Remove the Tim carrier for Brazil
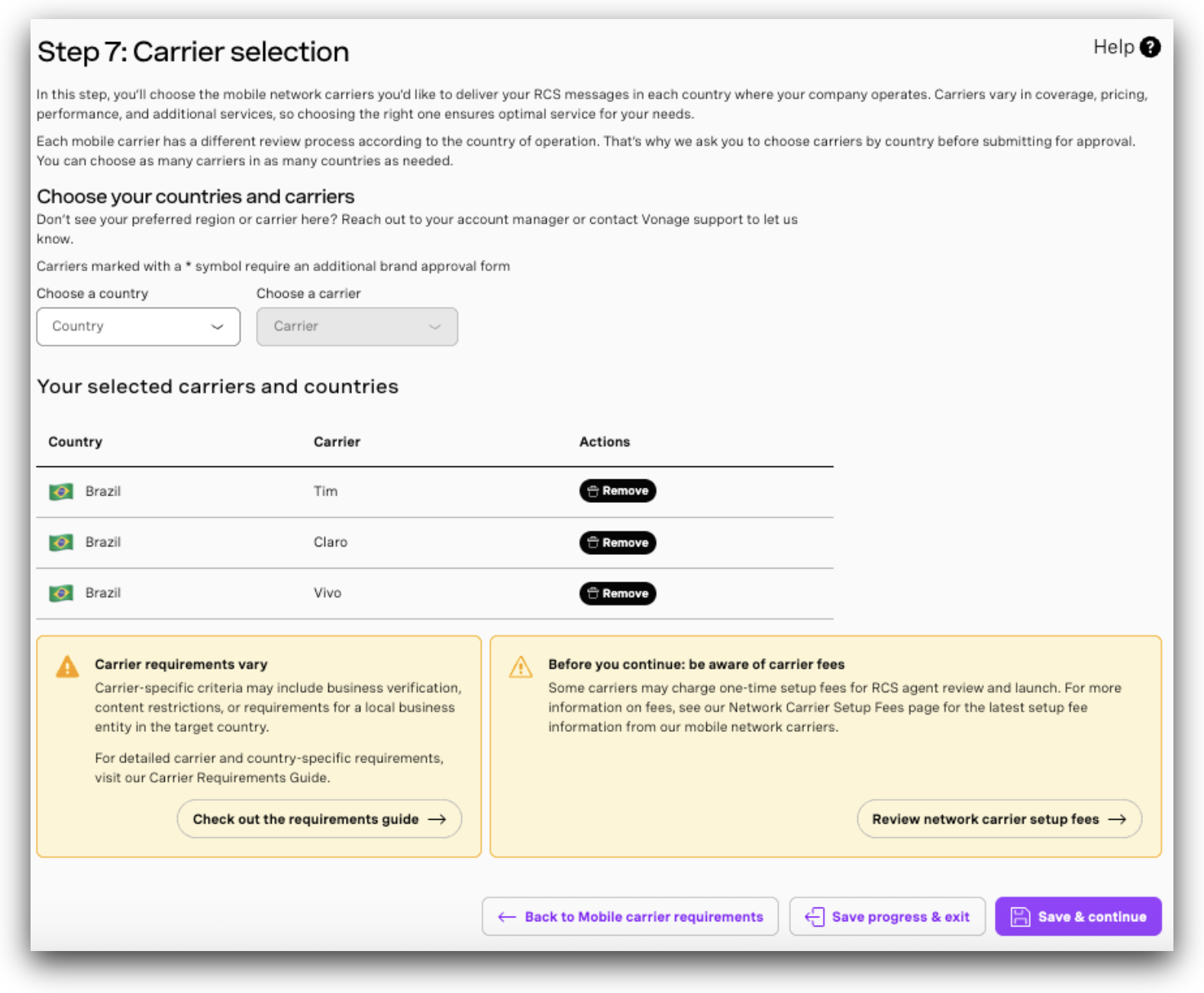The image size is (1204, 993). (x=617, y=491)
